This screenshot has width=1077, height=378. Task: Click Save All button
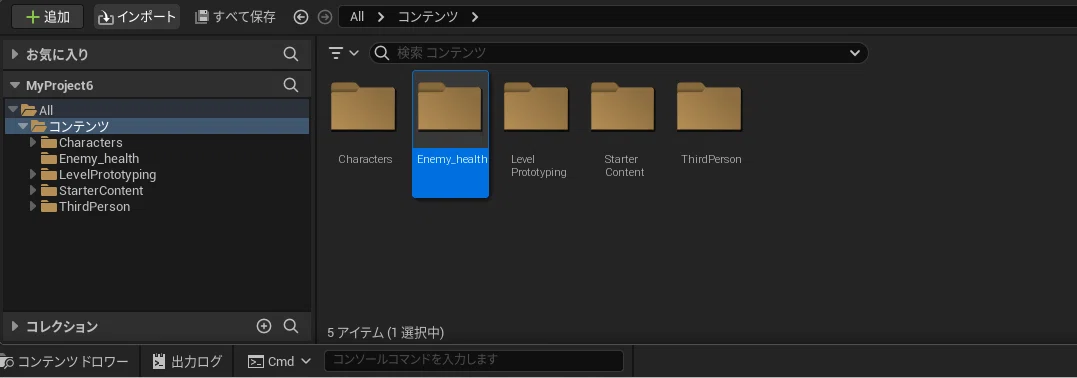coord(236,16)
